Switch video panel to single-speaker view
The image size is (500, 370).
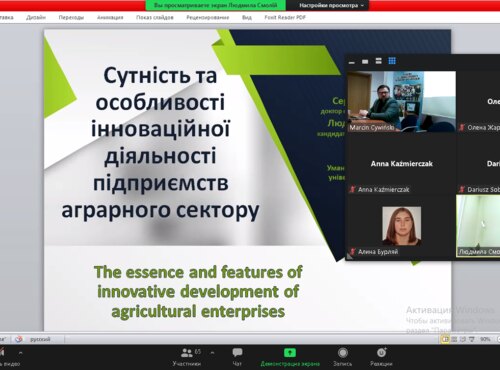(x=365, y=62)
